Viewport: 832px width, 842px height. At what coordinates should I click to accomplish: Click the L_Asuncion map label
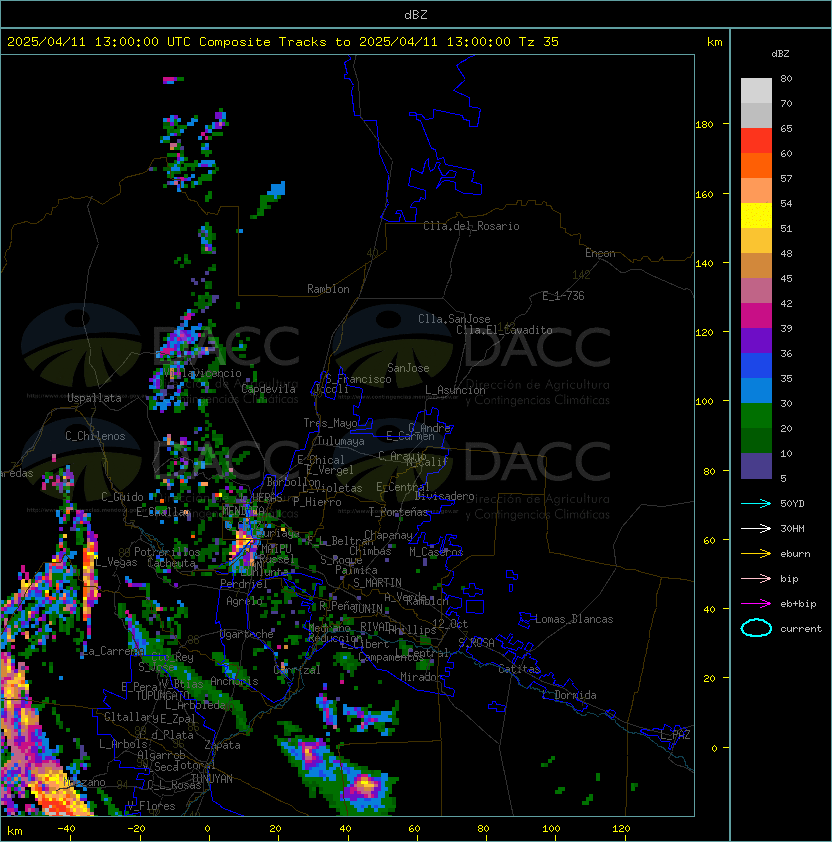[x=455, y=390]
